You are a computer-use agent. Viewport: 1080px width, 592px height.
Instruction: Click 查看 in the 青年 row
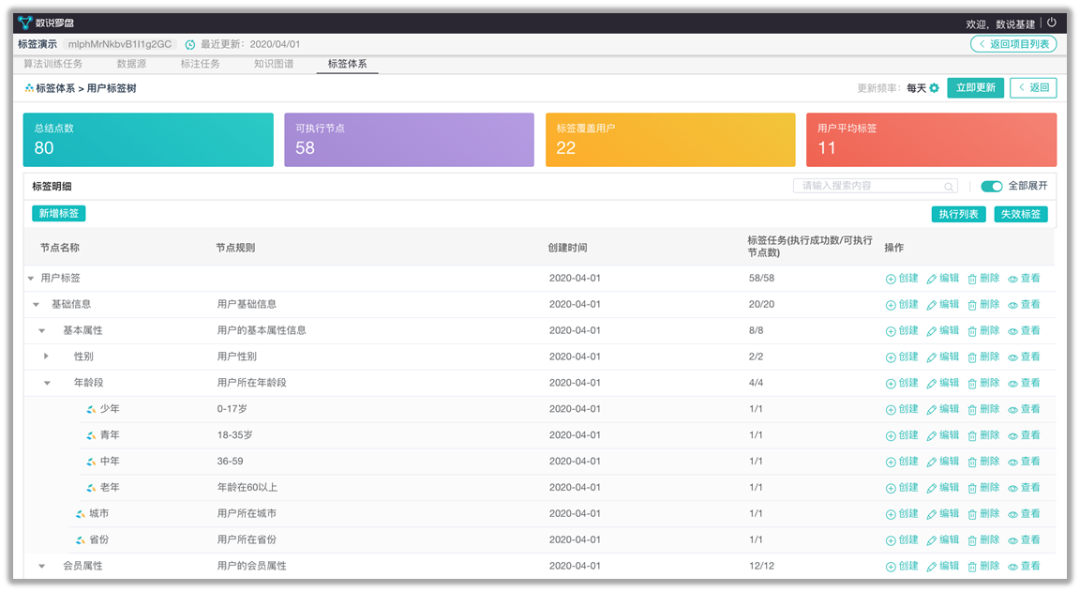[1024, 436]
